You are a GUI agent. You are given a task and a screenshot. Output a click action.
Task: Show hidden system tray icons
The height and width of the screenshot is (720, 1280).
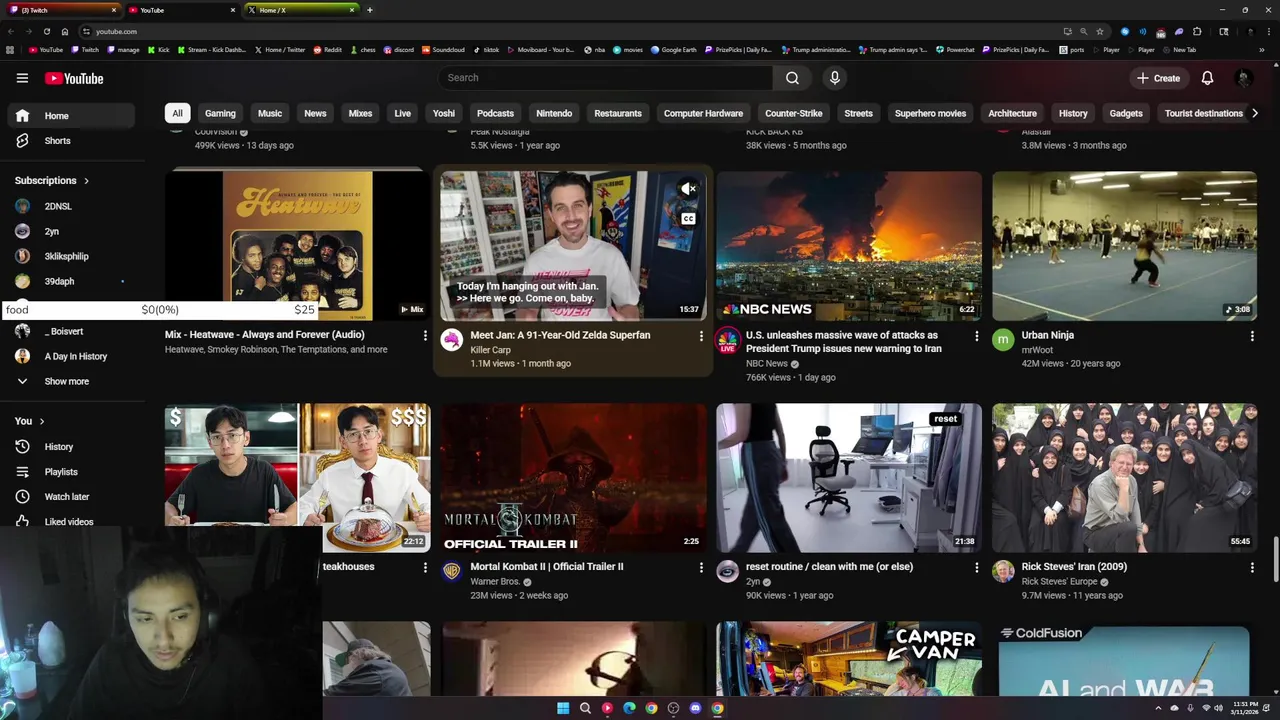pyautogui.click(x=1159, y=708)
